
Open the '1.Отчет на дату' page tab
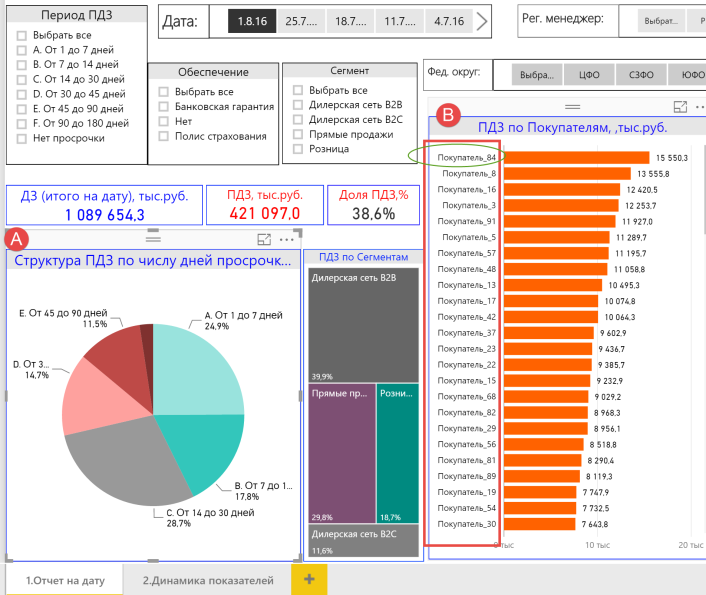[65, 580]
